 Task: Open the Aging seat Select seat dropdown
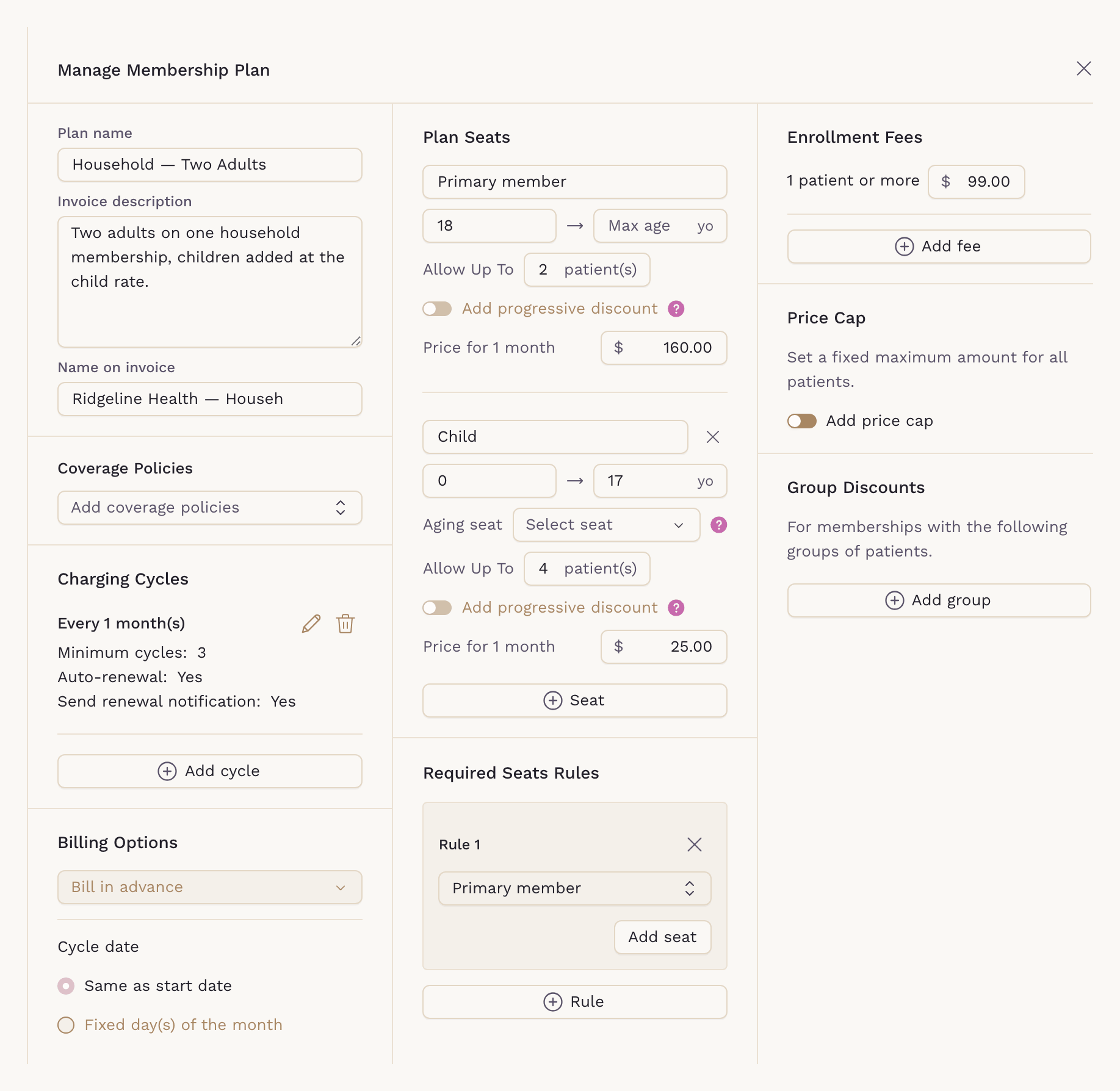[x=606, y=525]
